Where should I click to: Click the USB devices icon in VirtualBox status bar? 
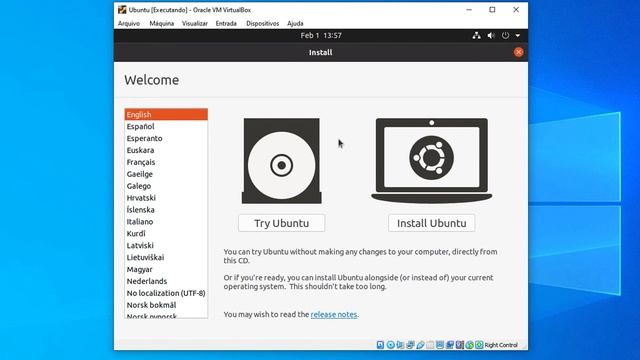click(420, 345)
